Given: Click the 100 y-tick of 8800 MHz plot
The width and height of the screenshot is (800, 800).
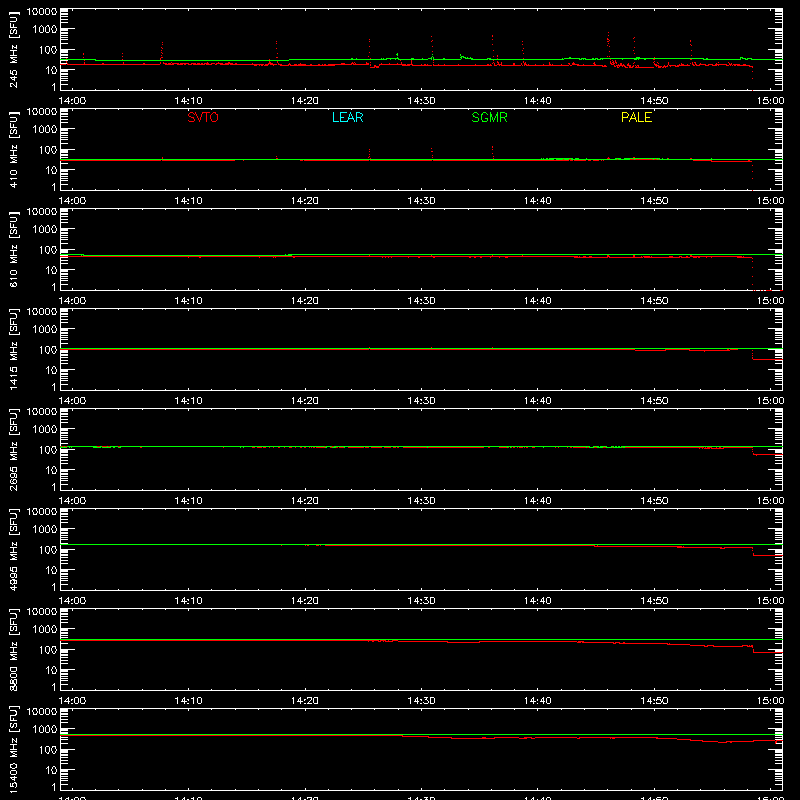Looking at the screenshot, I should [x=48, y=650].
